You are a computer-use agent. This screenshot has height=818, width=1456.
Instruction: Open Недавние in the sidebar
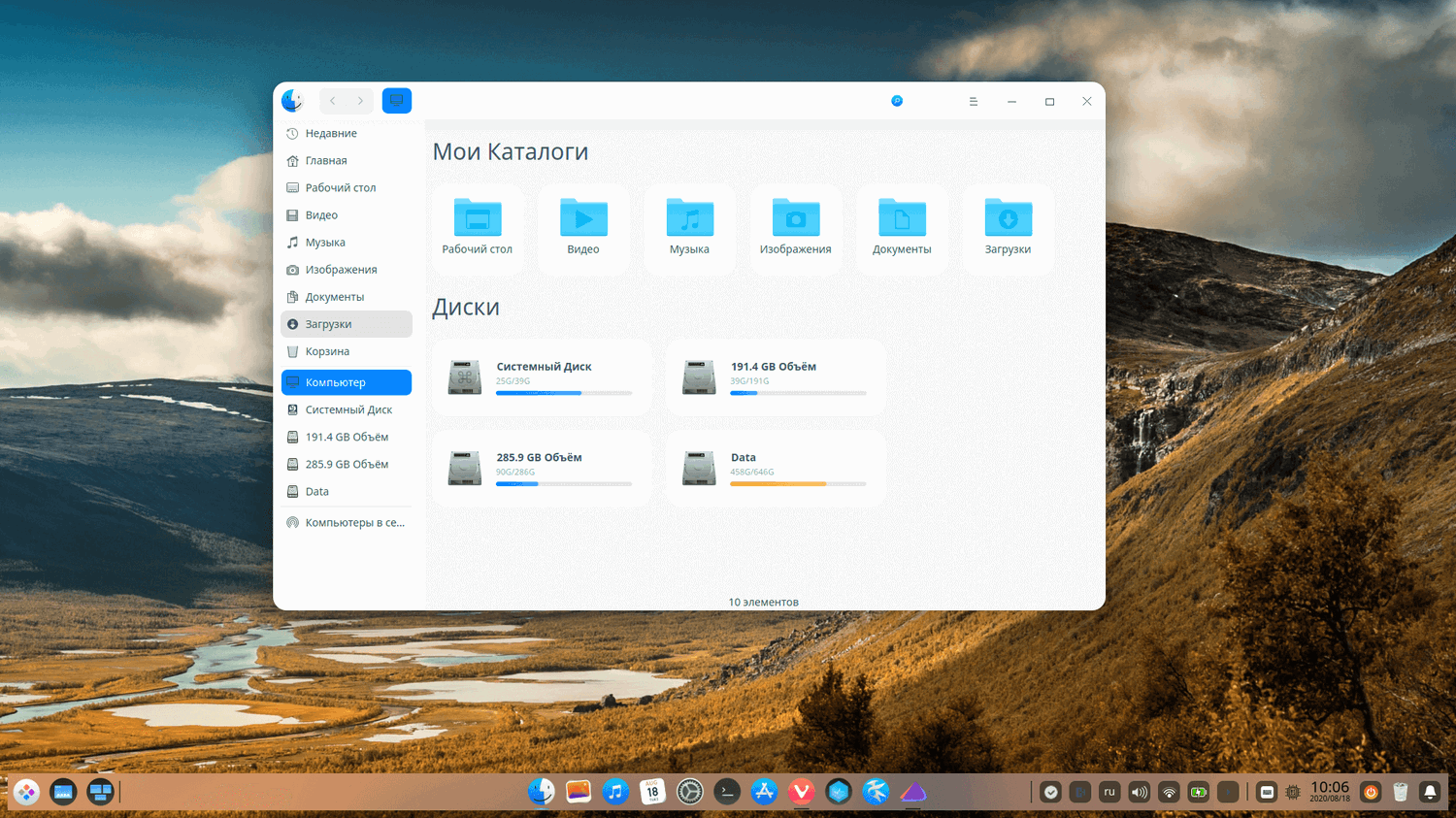(347, 134)
